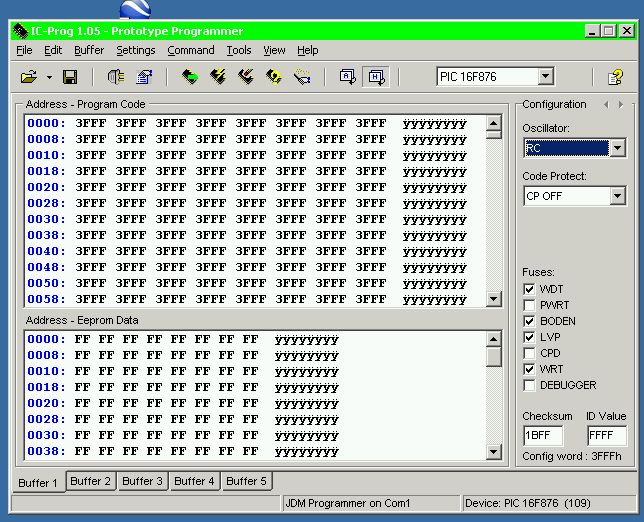
Task: Click Eeprom Data scrollbar down arrow
Action: click(493, 452)
